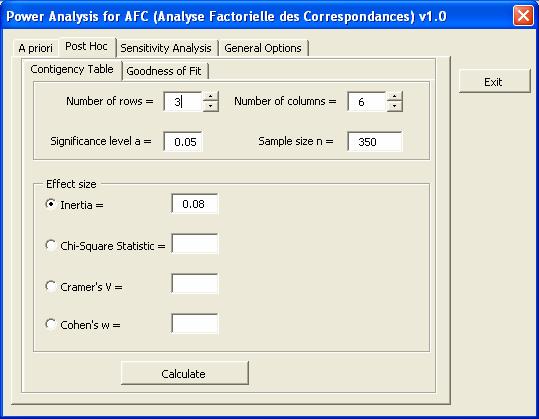Click the Exit button
Image resolution: width=539 pixels, height=419 pixels.
(x=494, y=82)
